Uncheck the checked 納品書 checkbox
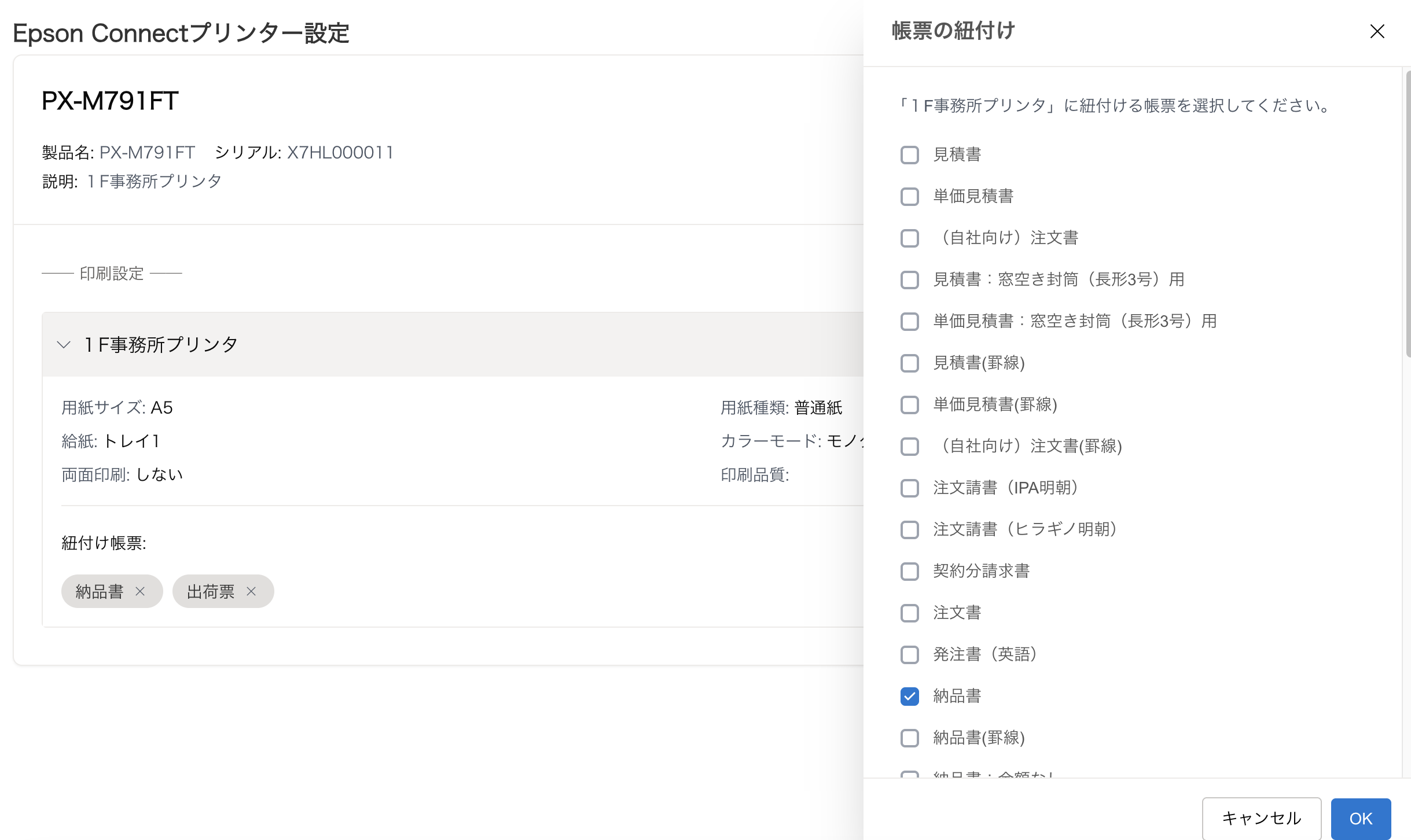The image size is (1411, 840). point(910,697)
